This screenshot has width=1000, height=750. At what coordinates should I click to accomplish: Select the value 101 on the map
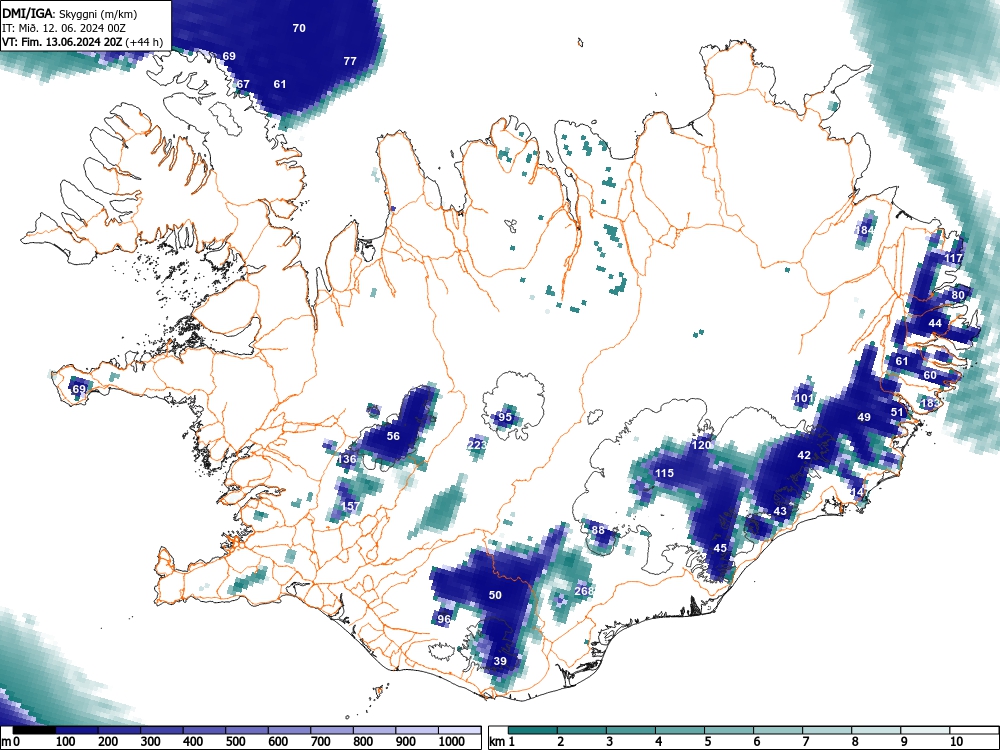804,399
